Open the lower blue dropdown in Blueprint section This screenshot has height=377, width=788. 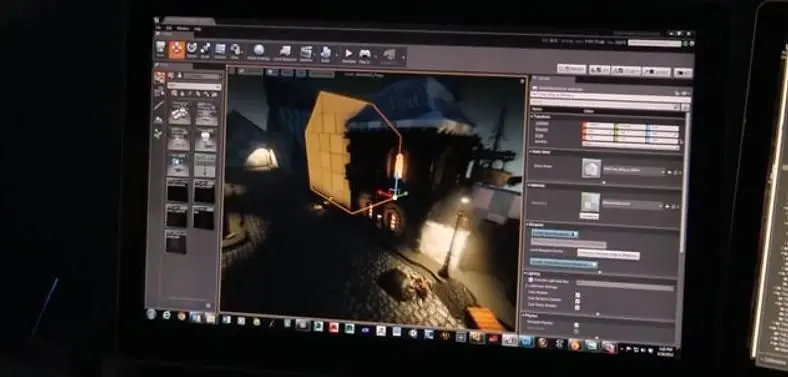(563, 263)
